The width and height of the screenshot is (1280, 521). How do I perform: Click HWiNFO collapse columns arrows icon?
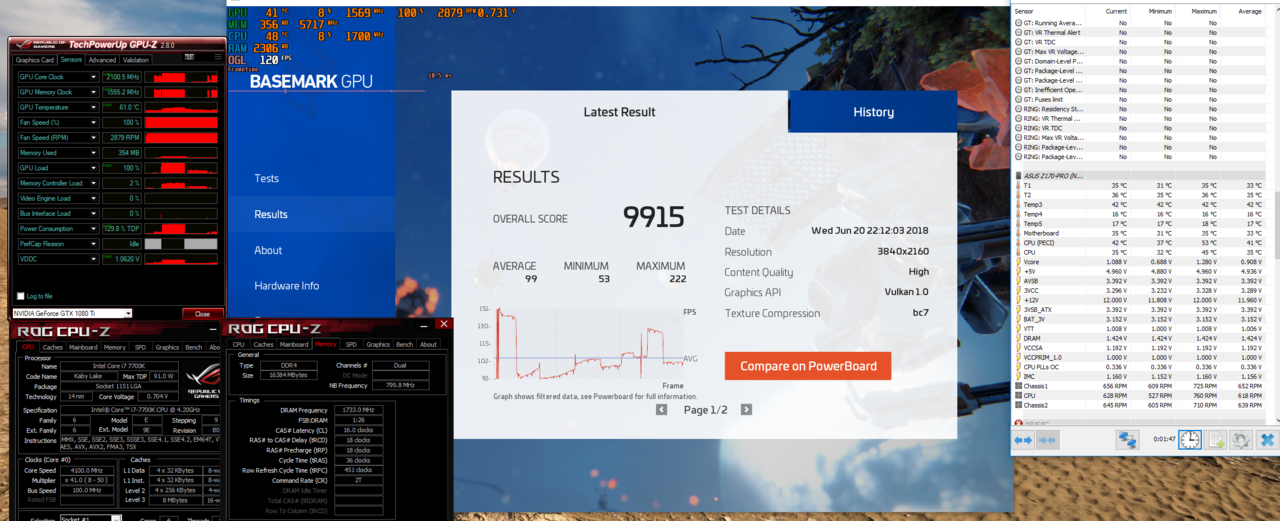(1046, 440)
